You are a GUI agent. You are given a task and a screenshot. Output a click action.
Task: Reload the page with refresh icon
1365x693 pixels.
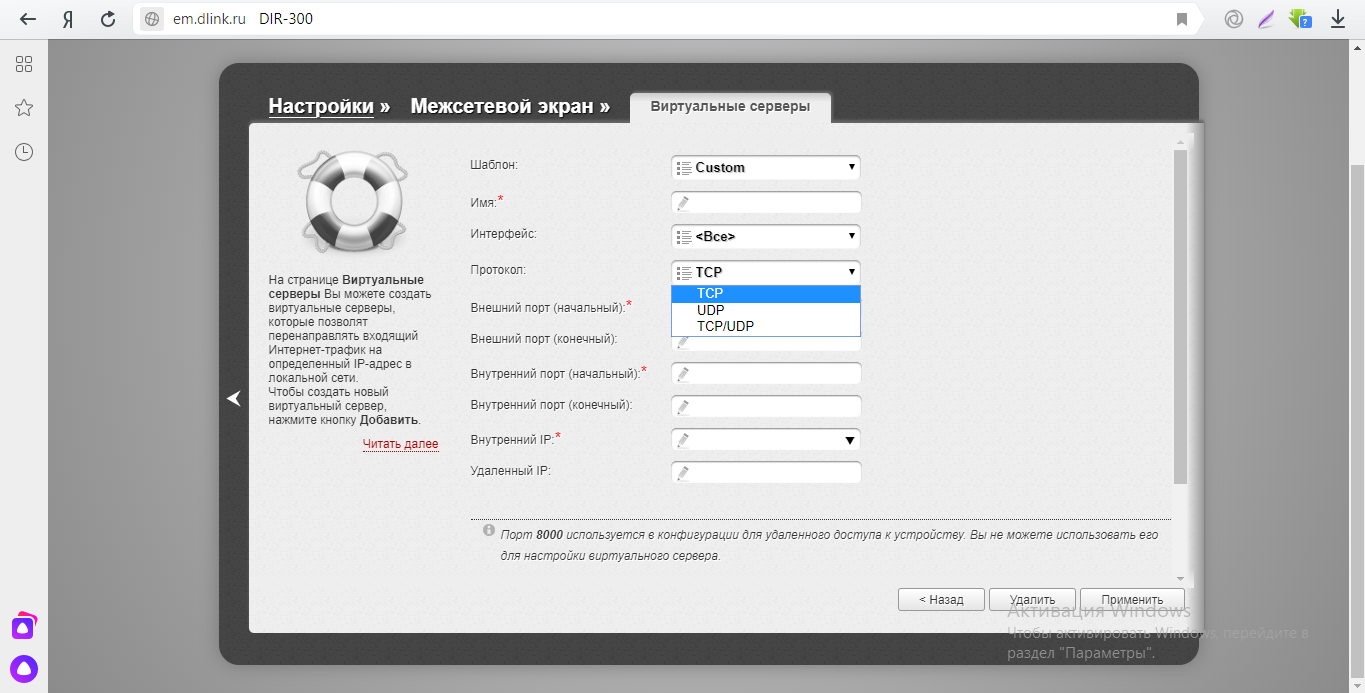(x=107, y=19)
